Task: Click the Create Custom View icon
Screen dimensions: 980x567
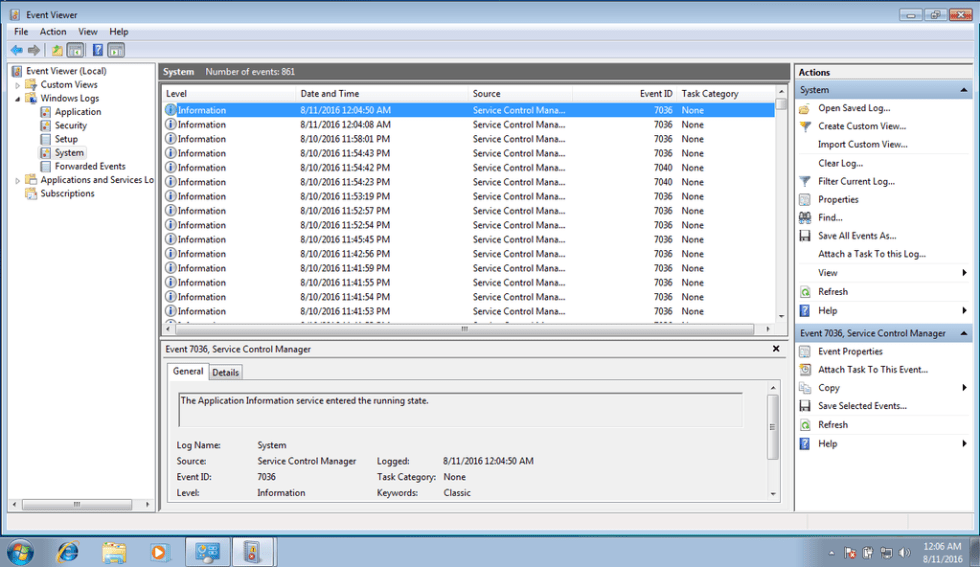Action: 805,127
